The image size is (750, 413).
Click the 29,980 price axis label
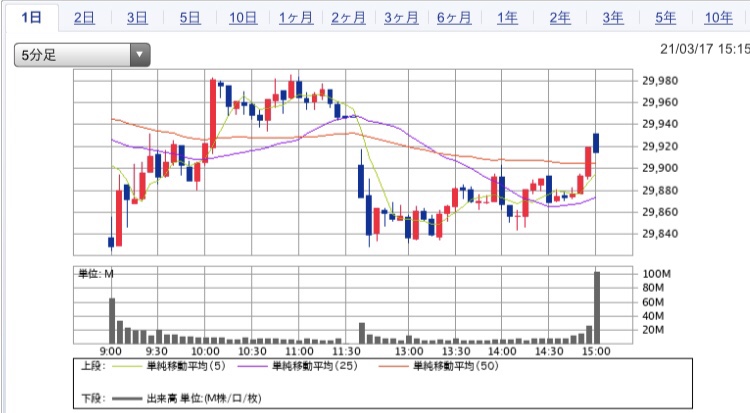pos(660,81)
